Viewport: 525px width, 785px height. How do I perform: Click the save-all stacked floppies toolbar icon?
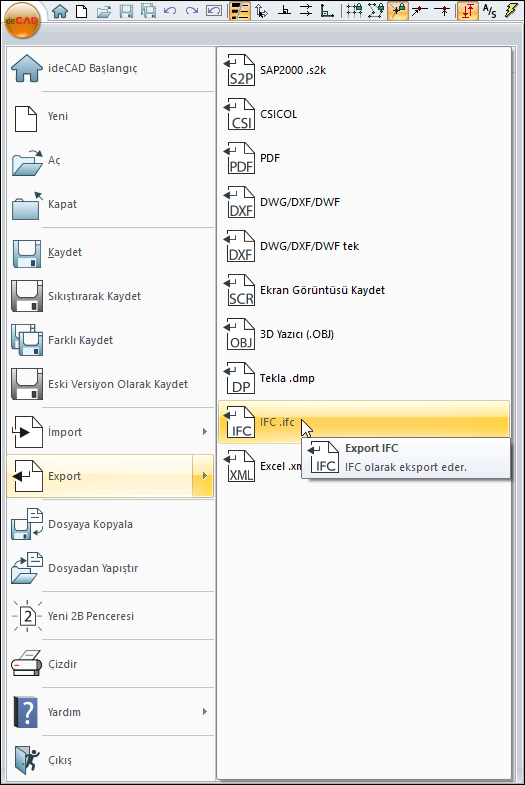click(x=148, y=11)
